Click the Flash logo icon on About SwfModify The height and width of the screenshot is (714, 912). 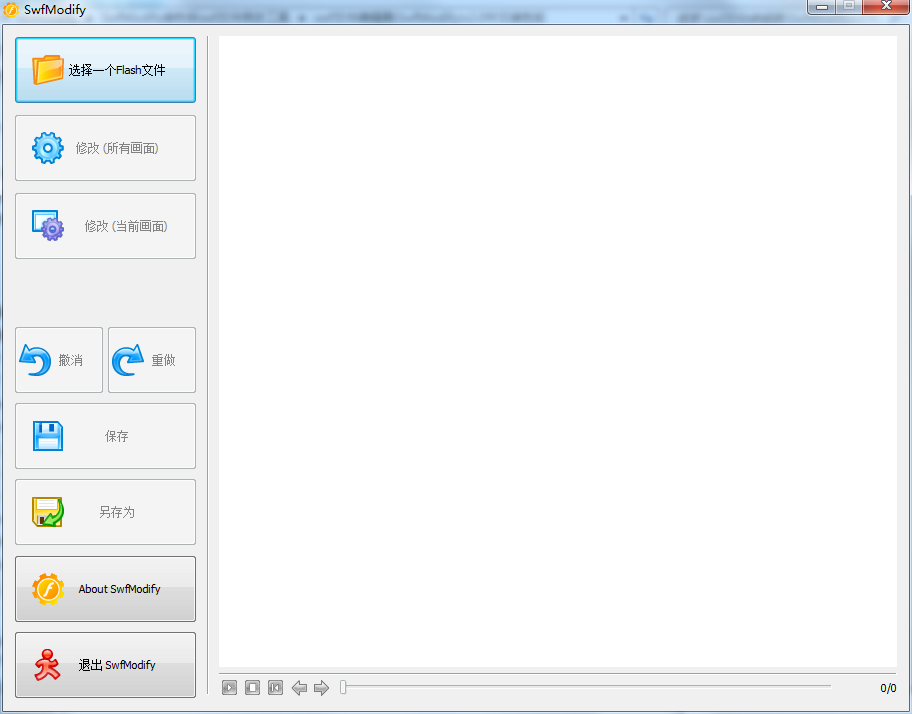[x=47, y=588]
